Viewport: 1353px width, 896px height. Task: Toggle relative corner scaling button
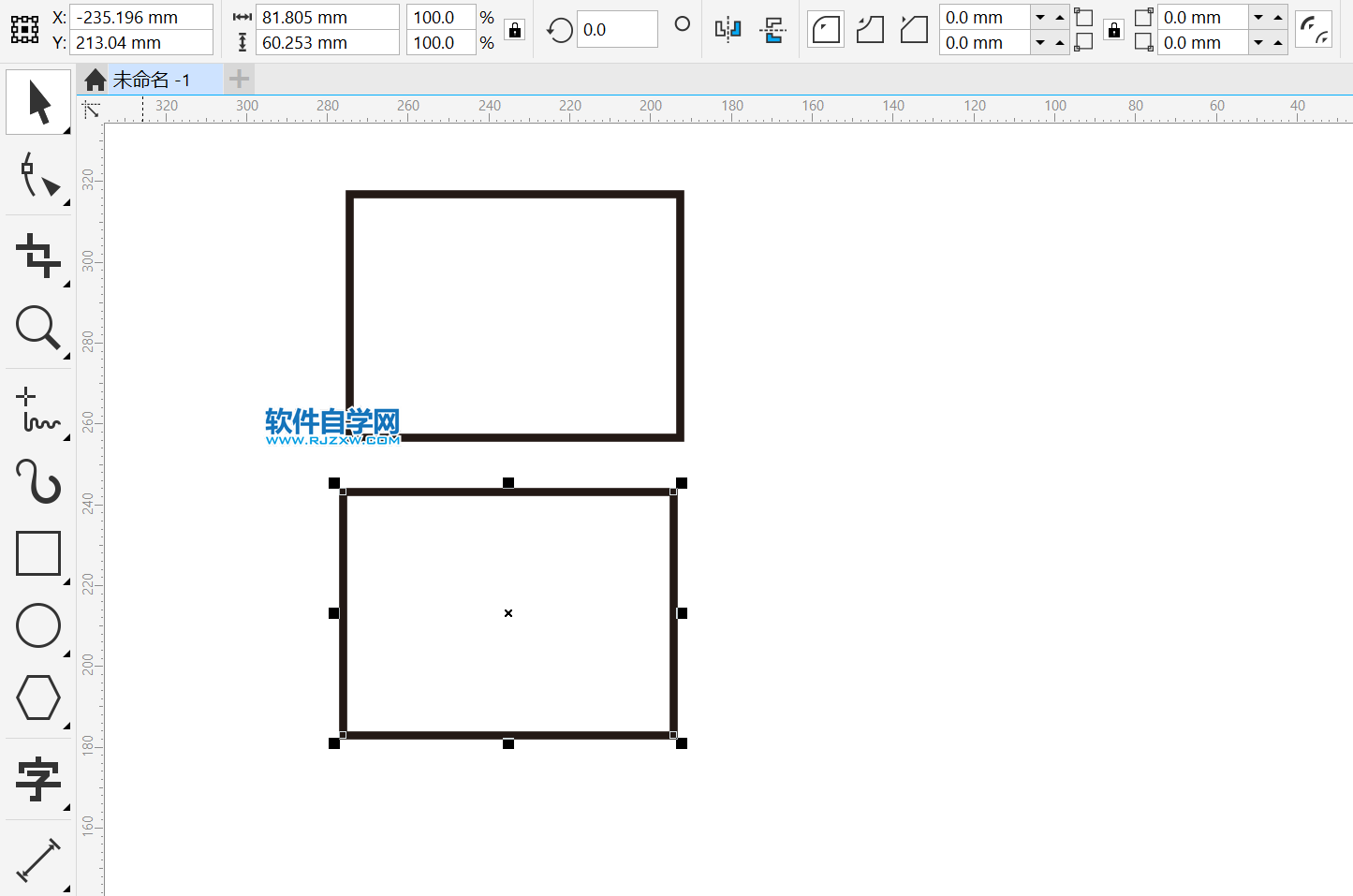click(1314, 30)
